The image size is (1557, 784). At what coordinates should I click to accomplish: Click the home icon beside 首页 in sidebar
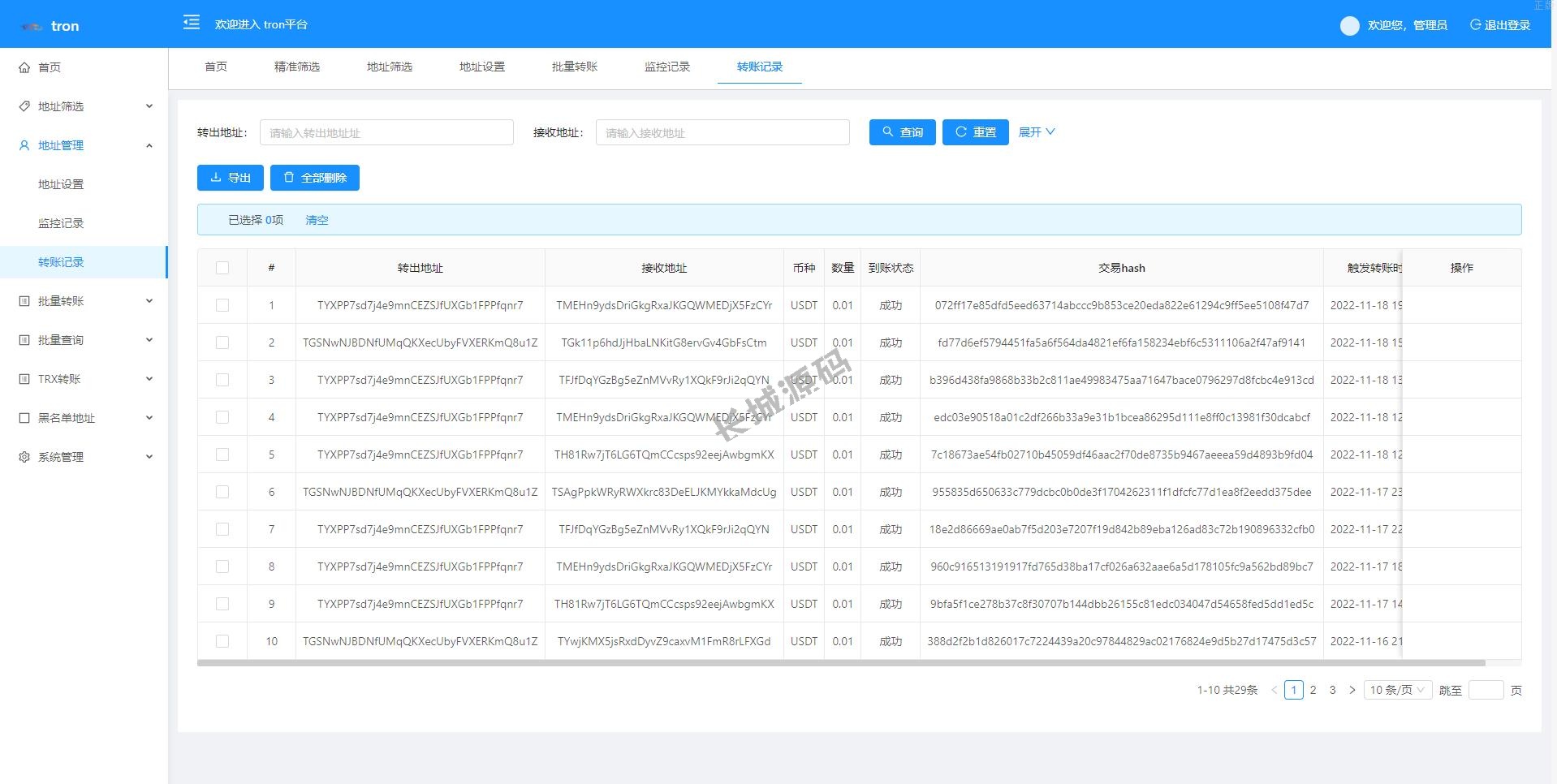pyautogui.click(x=24, y=67)
